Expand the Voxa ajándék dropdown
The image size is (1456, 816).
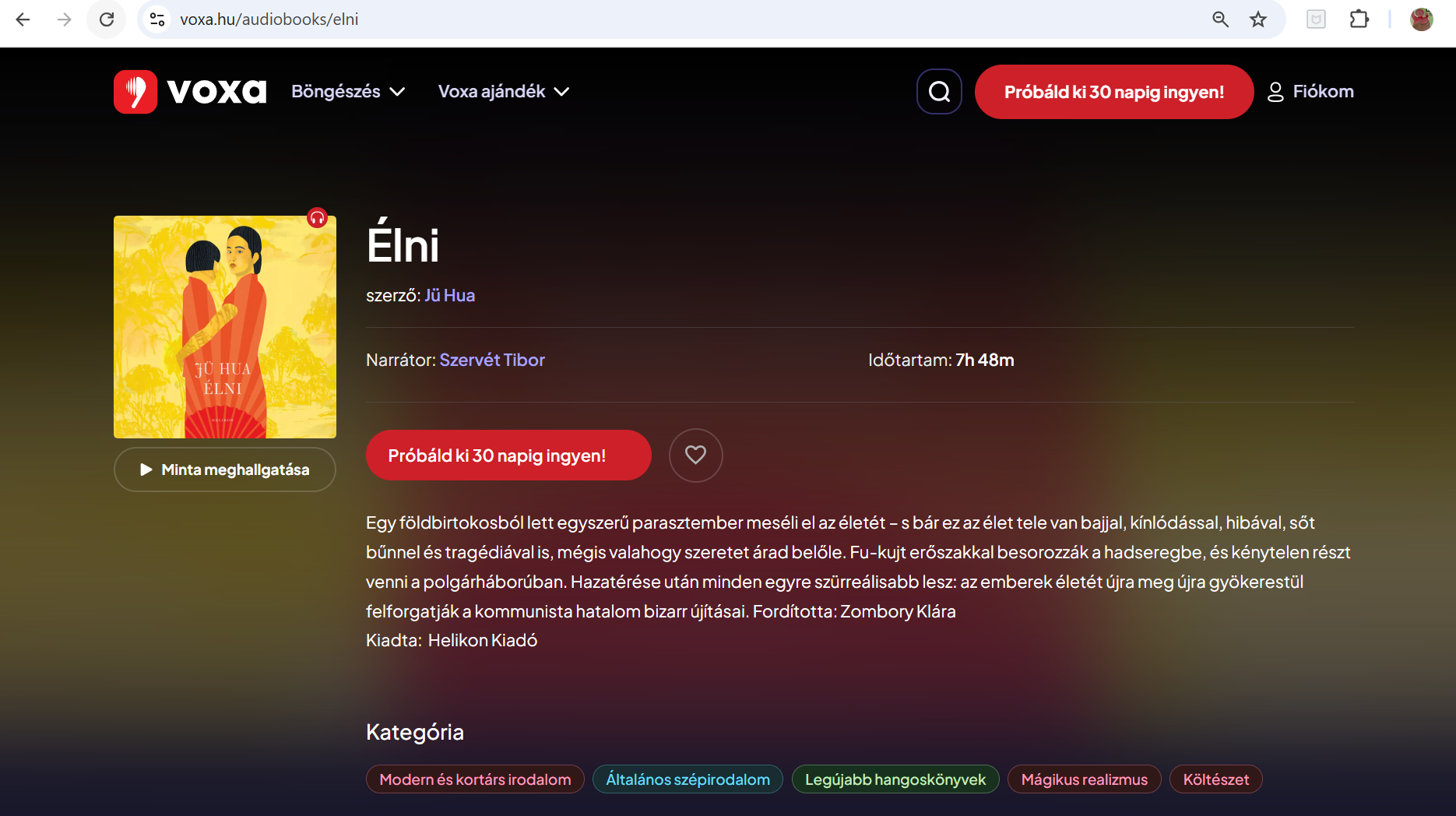coord(504,92)
